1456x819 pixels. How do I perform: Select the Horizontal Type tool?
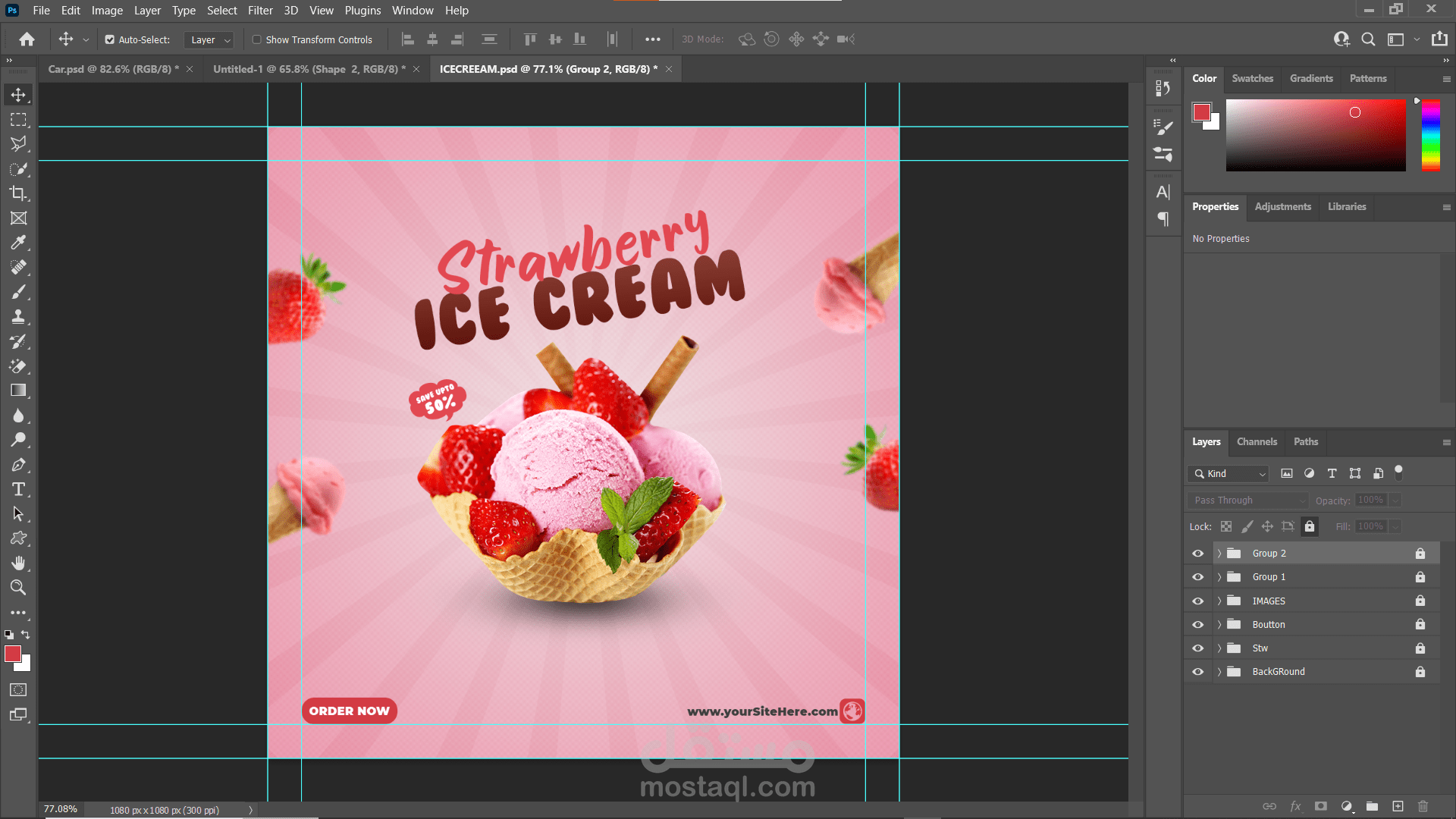18,489
